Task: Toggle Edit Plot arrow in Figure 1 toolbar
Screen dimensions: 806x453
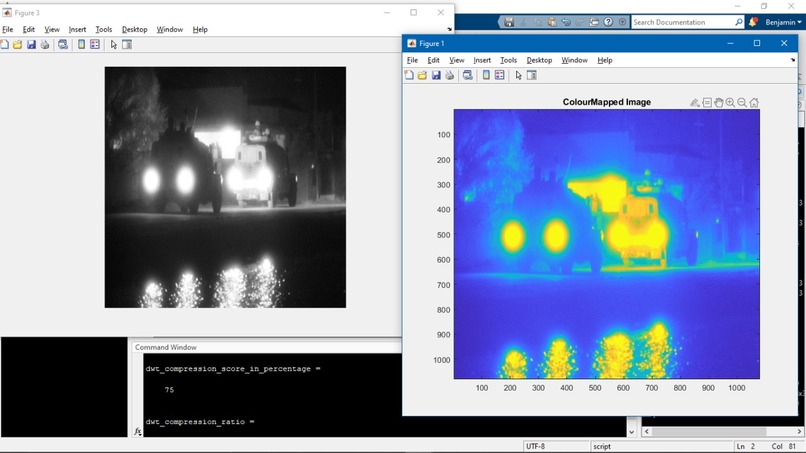Action: (518, 76)
